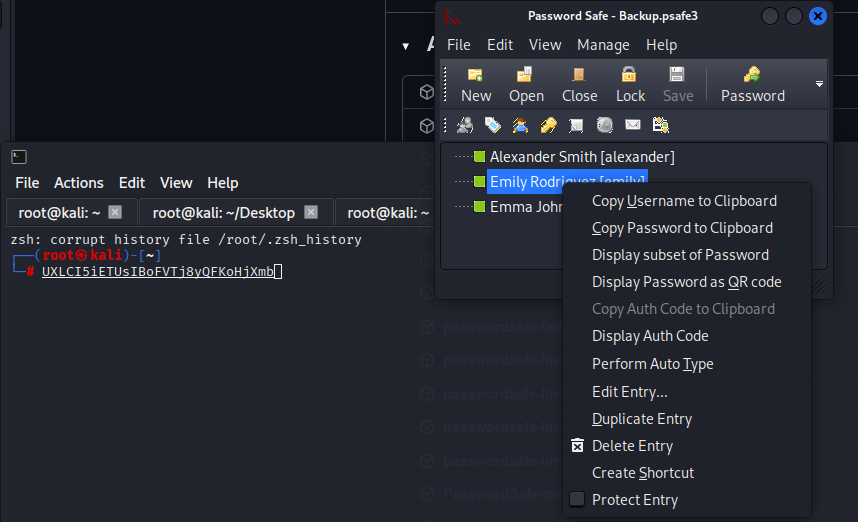
Task: Open the terminal Actions menu
Action: [79, 183]
